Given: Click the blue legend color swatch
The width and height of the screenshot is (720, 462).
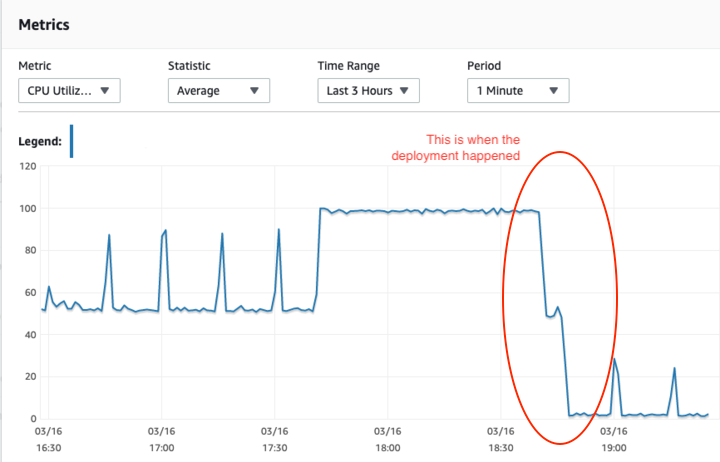Looking at the screenshot, I should pyautogui.click(x=71, y=142).
